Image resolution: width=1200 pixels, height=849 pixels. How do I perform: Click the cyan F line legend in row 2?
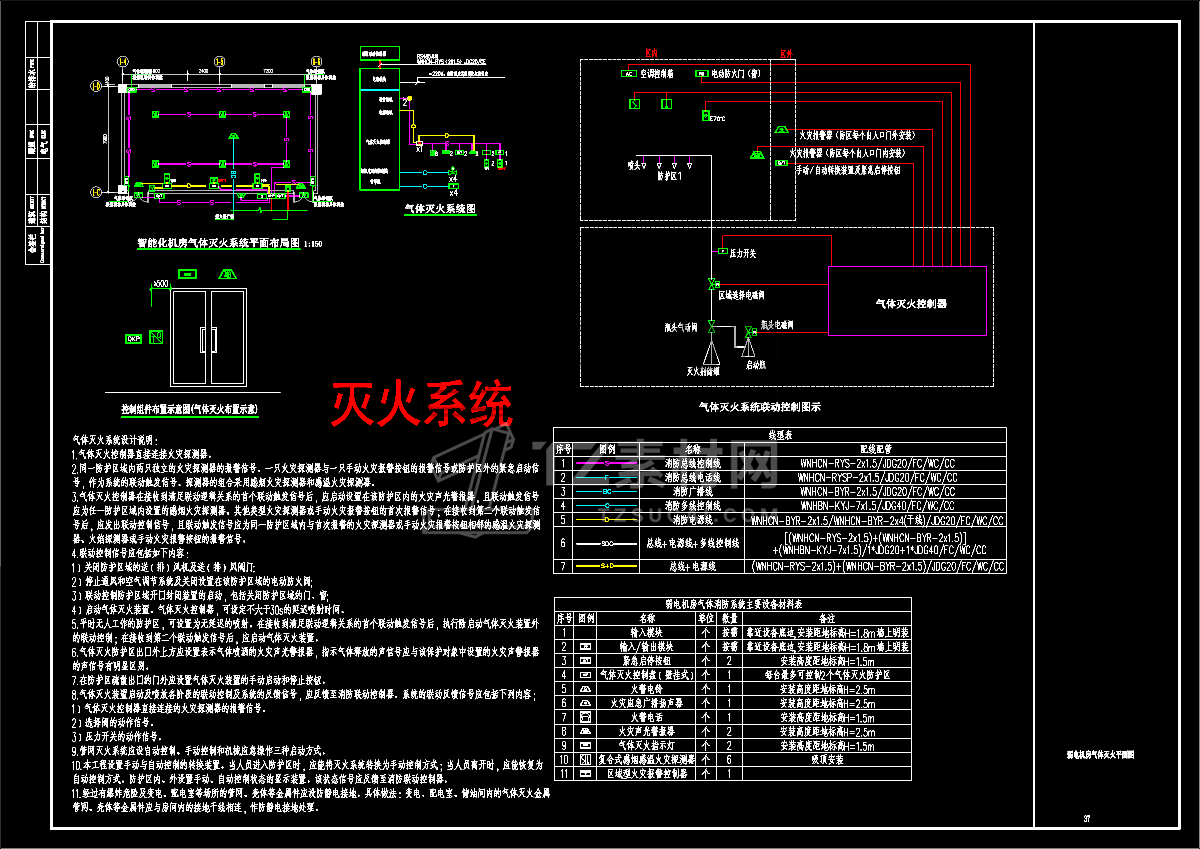tap(608, 478)
